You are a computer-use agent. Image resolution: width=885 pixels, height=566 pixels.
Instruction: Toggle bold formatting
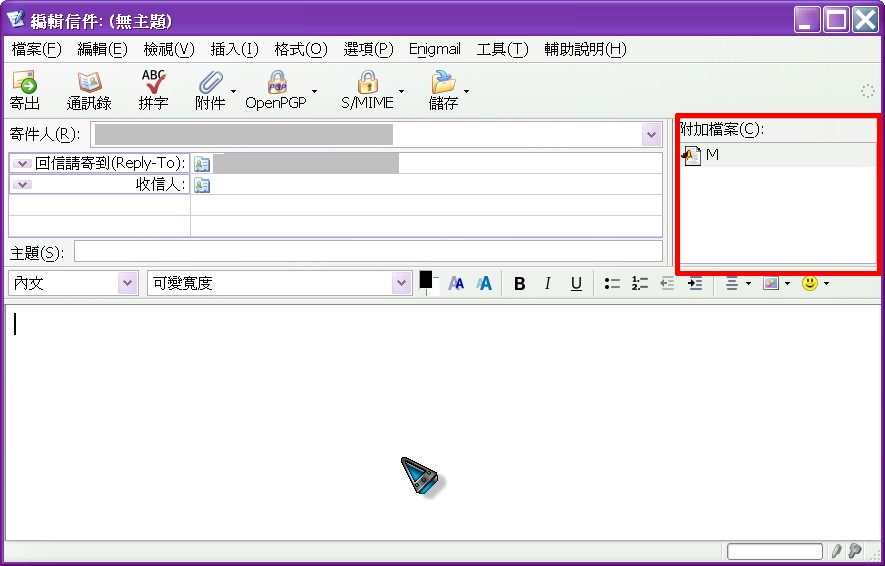pos(520,284)
